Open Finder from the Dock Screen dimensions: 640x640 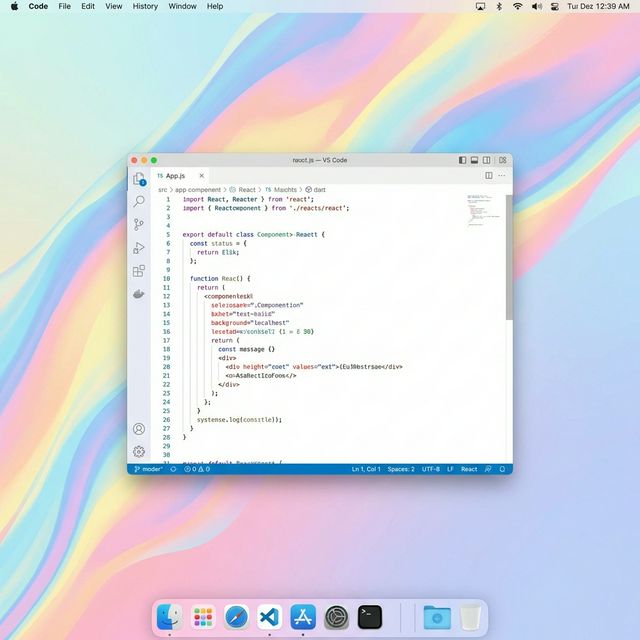pyautogui.click(x=170, y=616)
